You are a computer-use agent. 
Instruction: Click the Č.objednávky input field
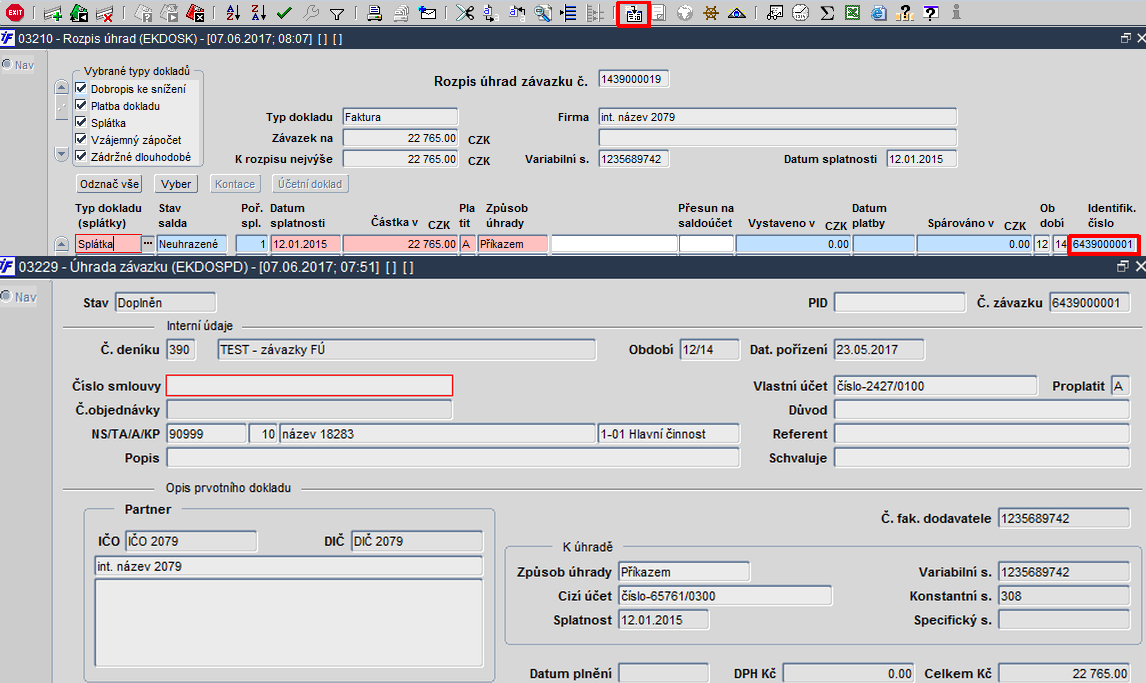[309, 410]
